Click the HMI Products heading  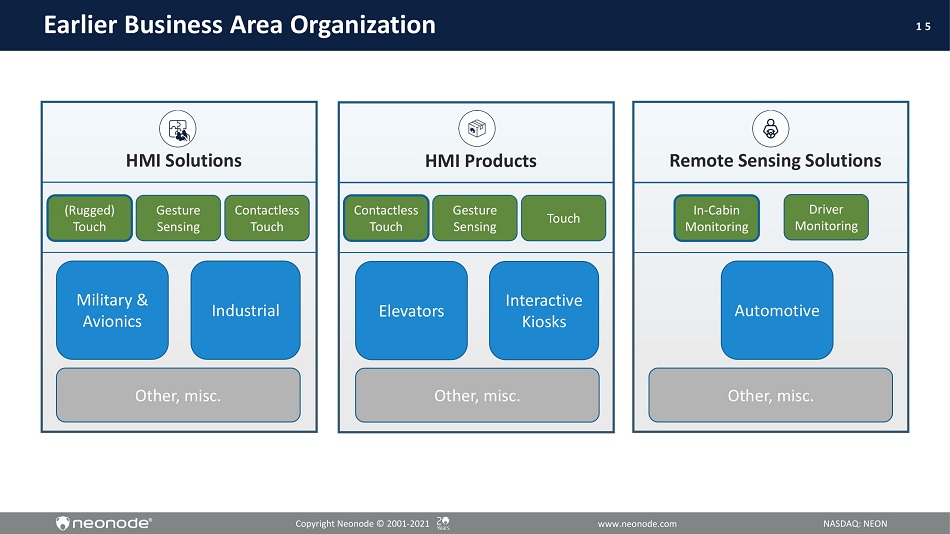click(480, 161)
